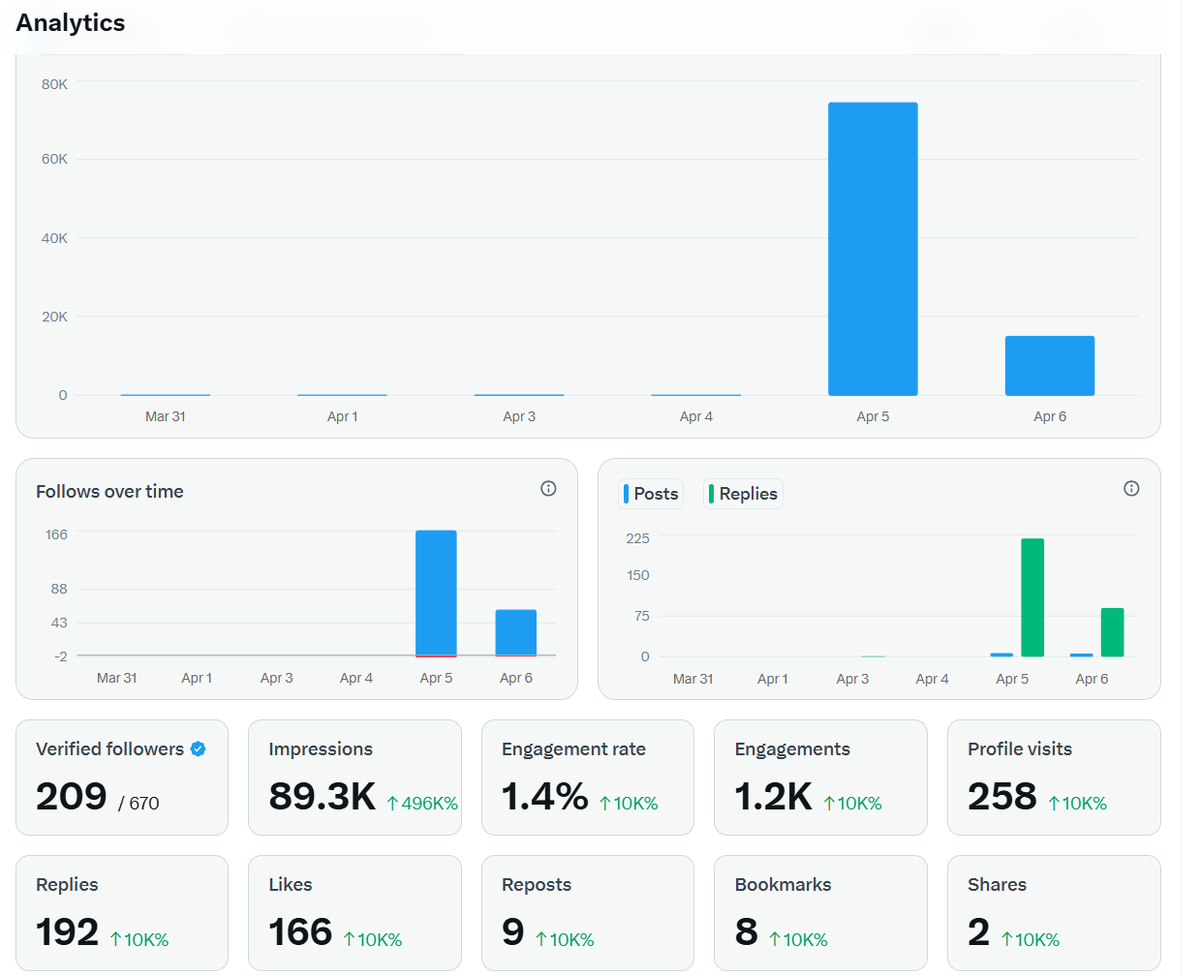Select the Verified followers card

click(x=122, y=778)
